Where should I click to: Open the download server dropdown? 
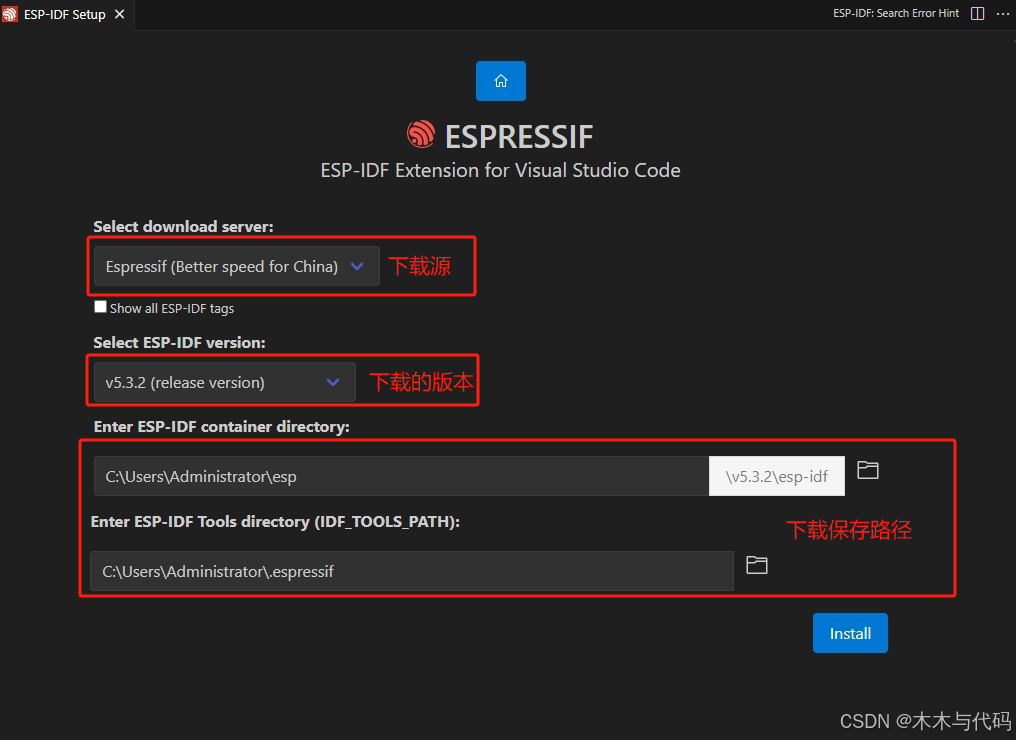[x=237, y=266]
